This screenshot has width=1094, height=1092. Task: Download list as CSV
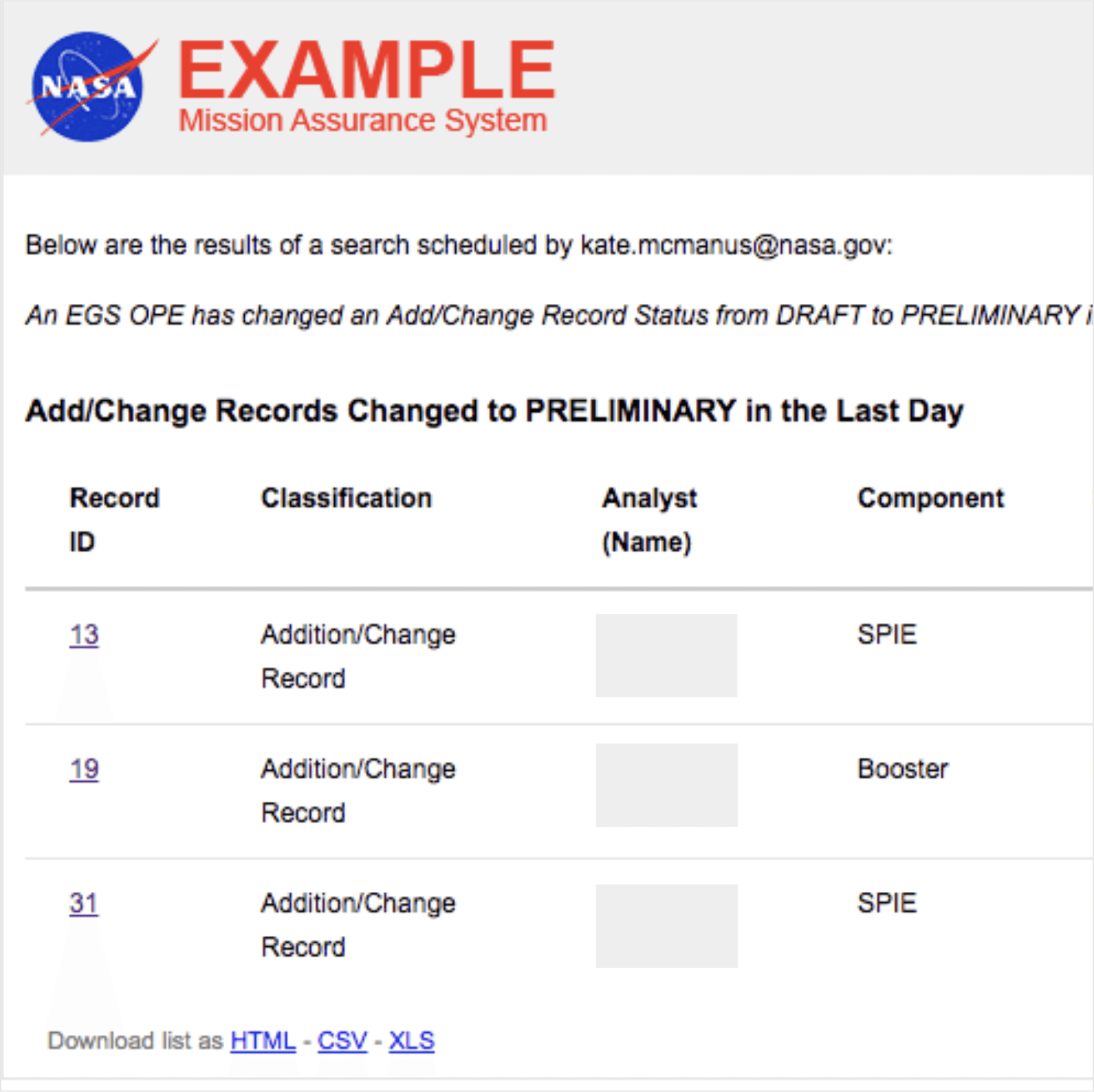click(x=342, y=1041)
